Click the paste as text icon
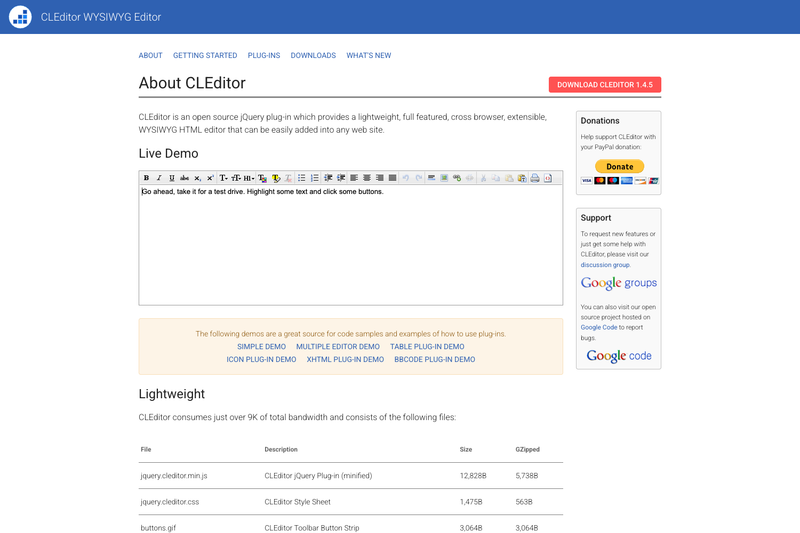This screenshot has width=800, height=533. click(522, 178)
